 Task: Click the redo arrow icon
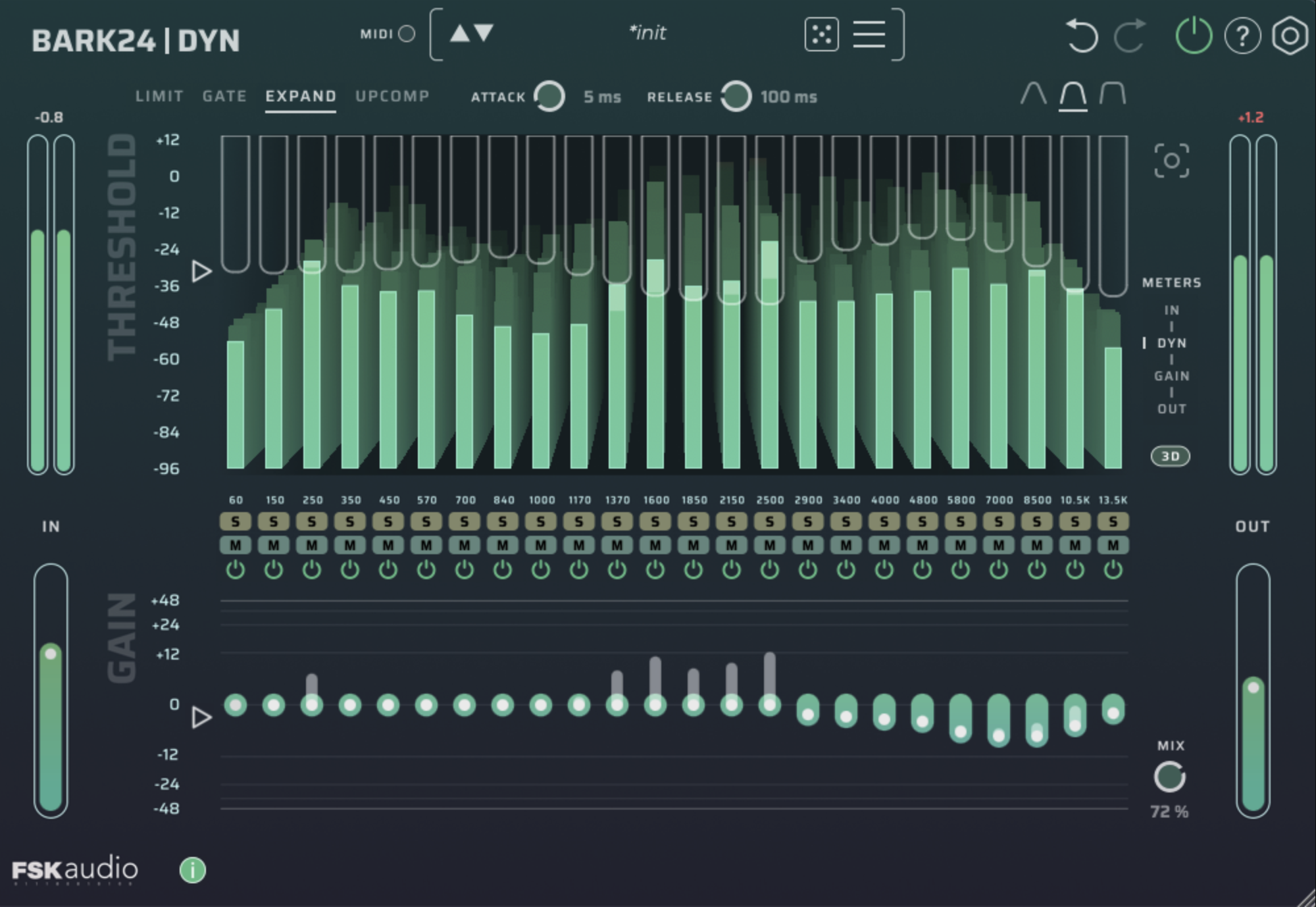[1130, 35]
